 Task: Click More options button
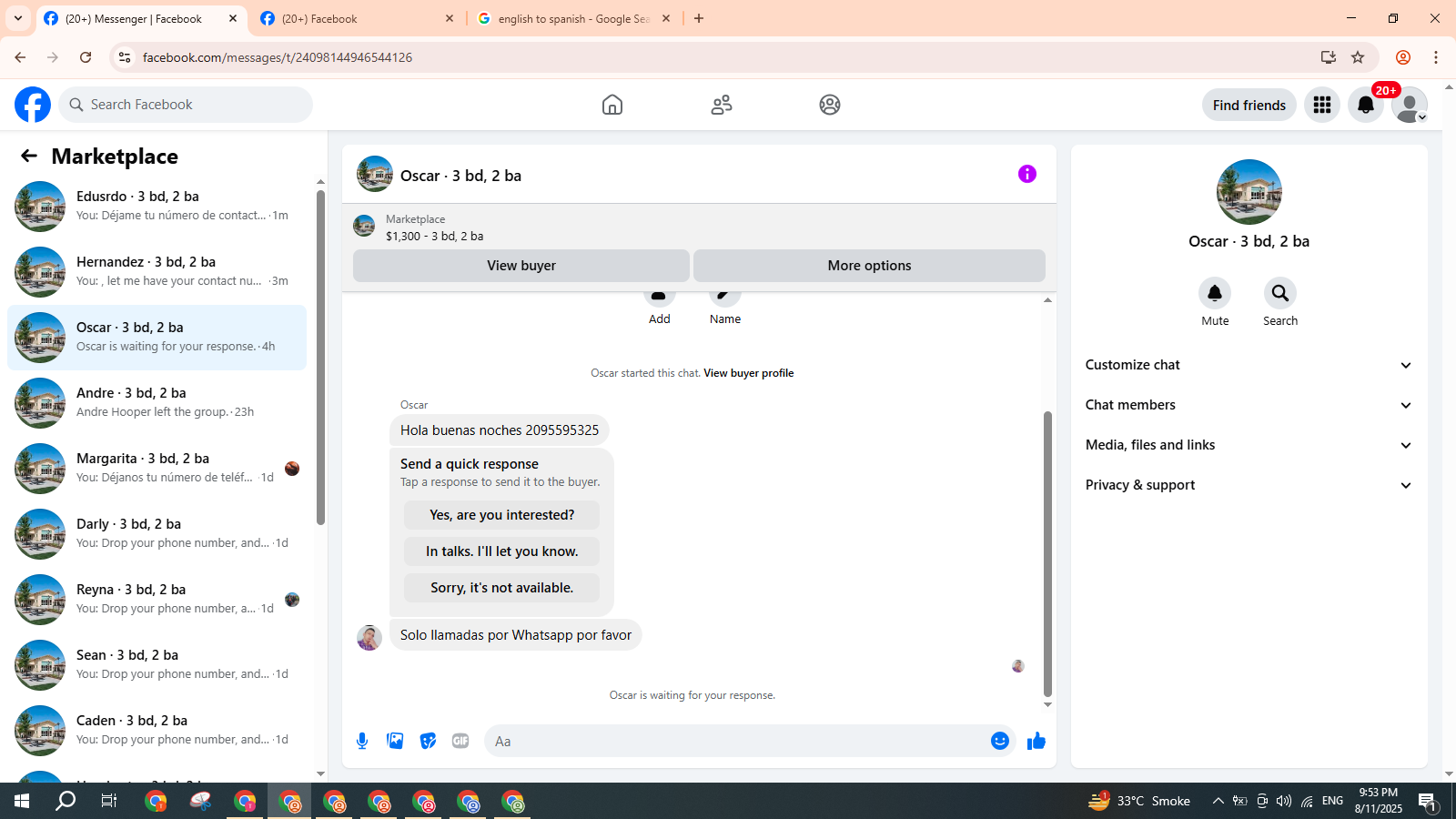[x=869, y=266]
